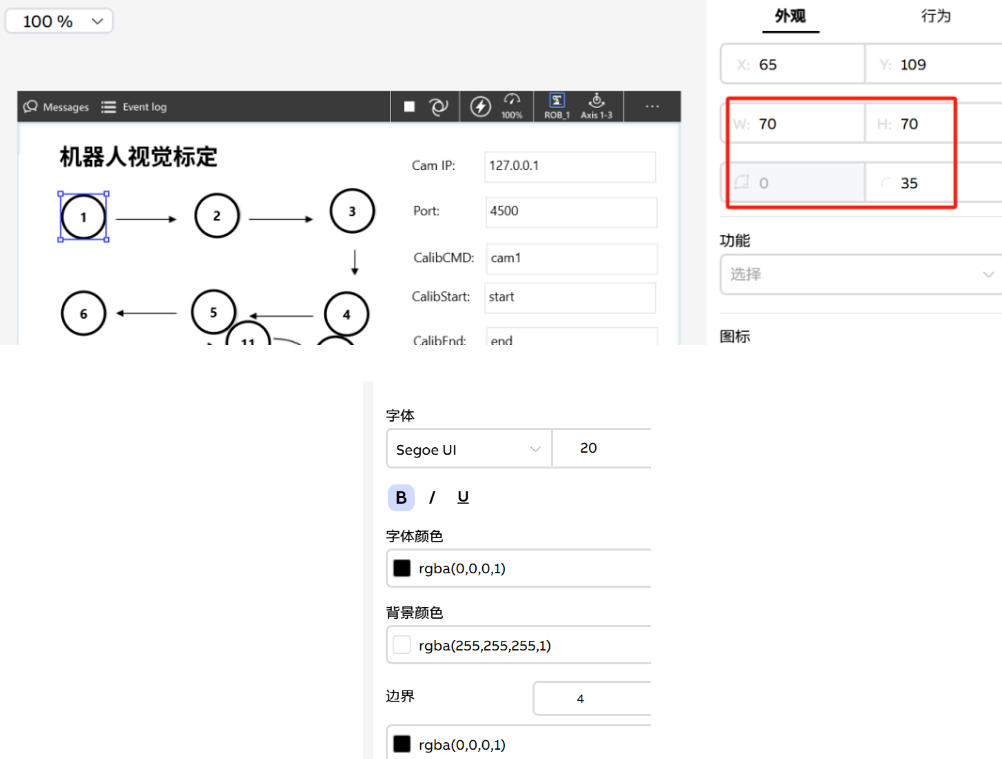This screenshot has height=759, width=1002.
Task: Click the 100% speed gauge icon
Action: [x=512, y=106]
